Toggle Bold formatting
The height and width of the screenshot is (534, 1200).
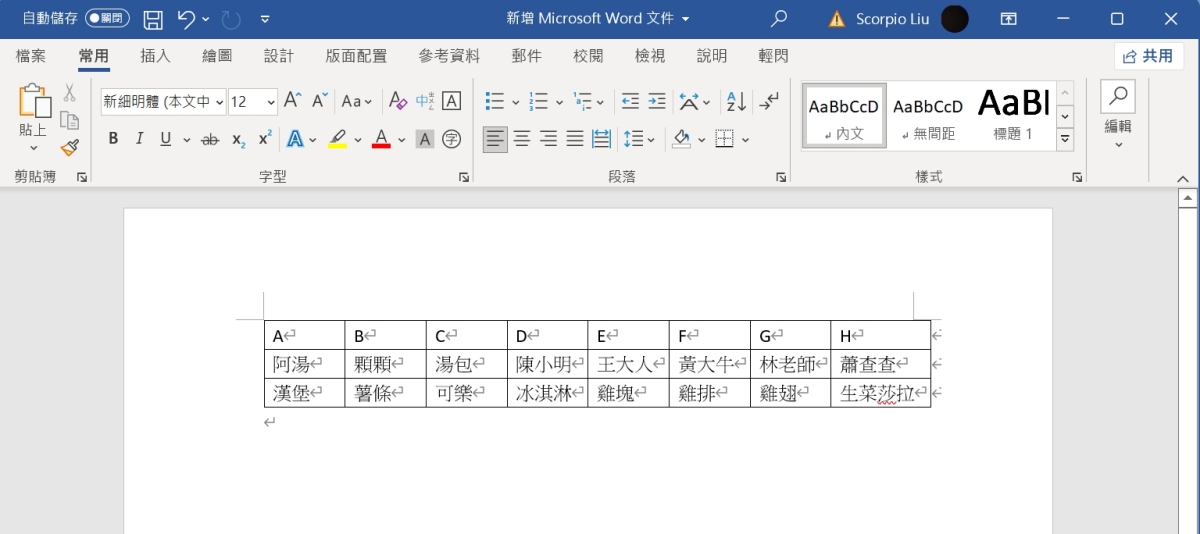(113, 139)
